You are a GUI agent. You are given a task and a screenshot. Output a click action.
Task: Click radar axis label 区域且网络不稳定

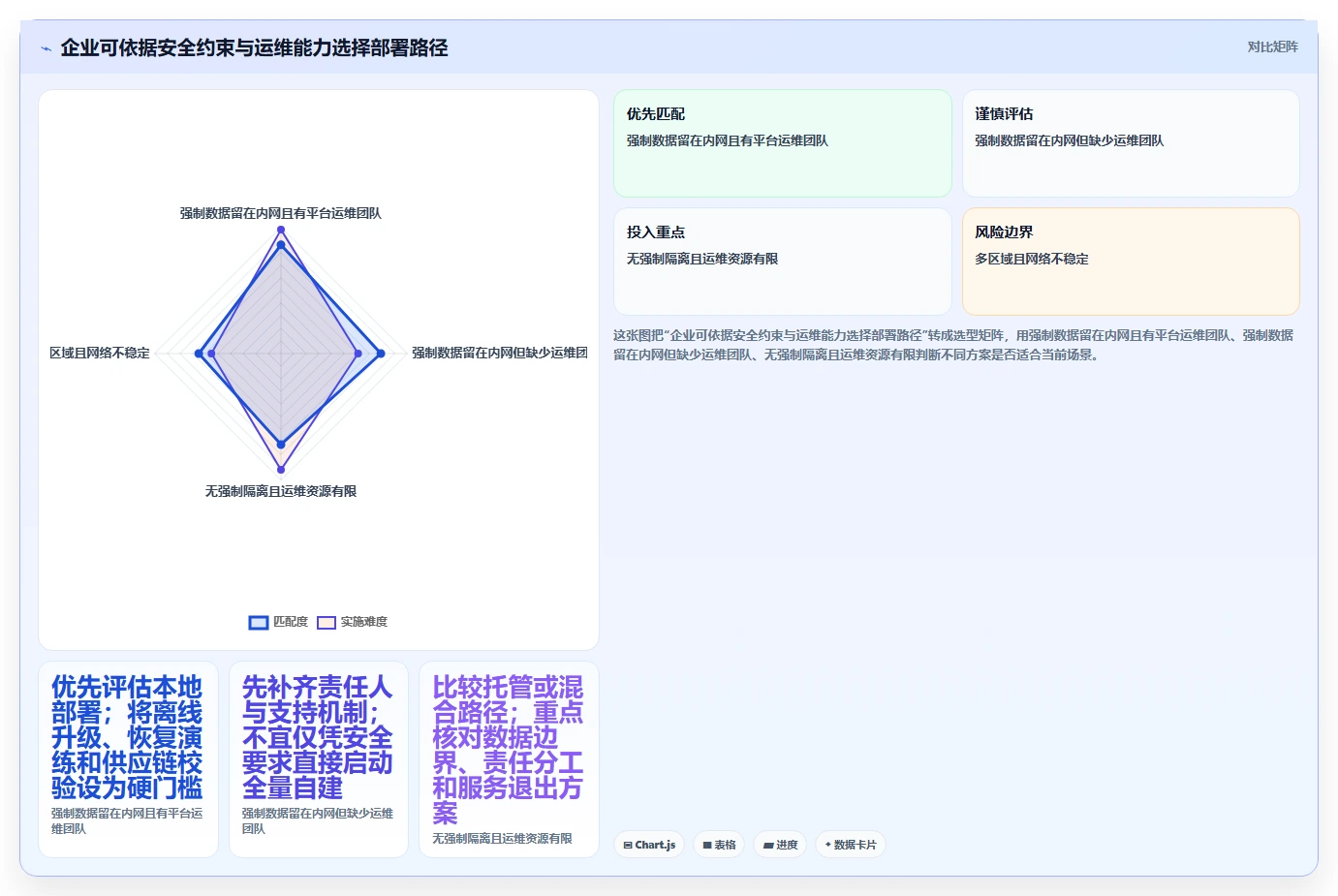[100, 354]
